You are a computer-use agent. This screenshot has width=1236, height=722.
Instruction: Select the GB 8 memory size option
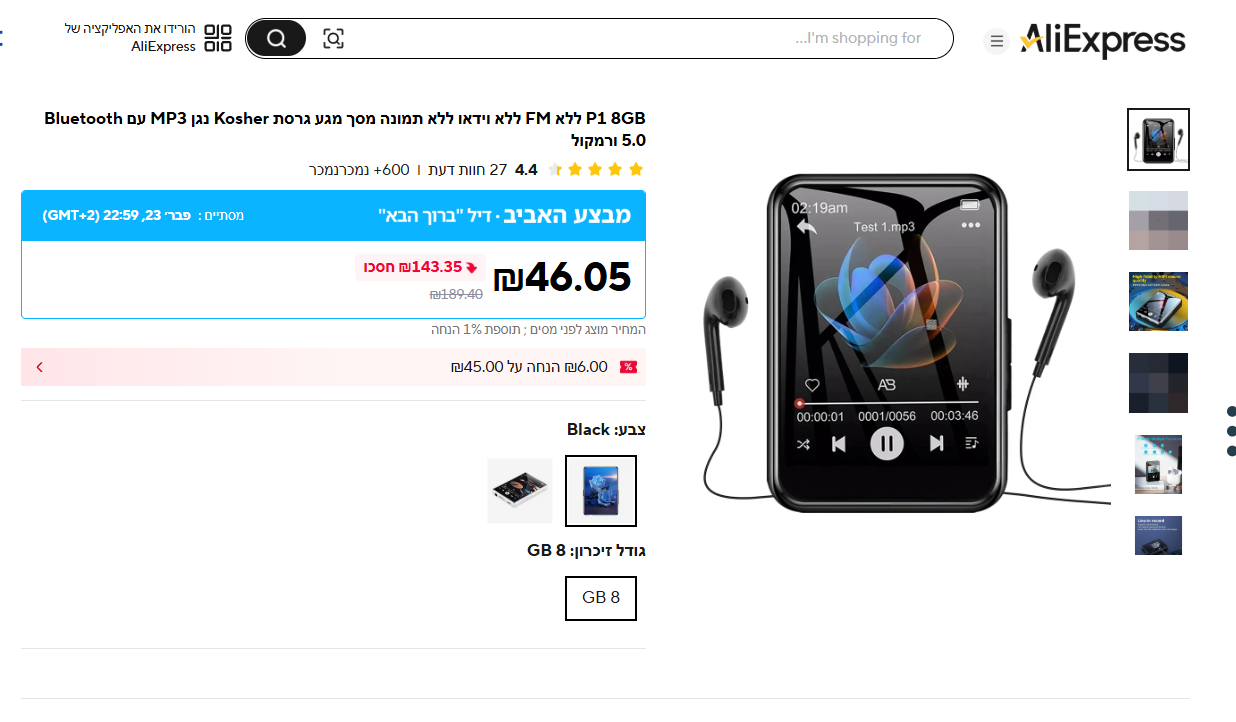(601, 598)
